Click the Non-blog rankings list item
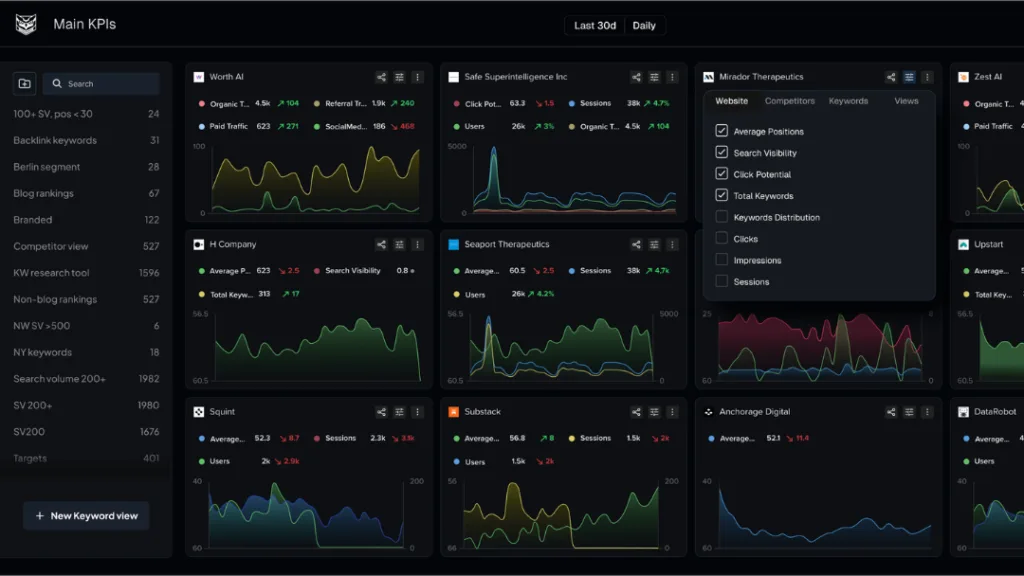Viewport: 1024px width, 576px height. point(86,299)
